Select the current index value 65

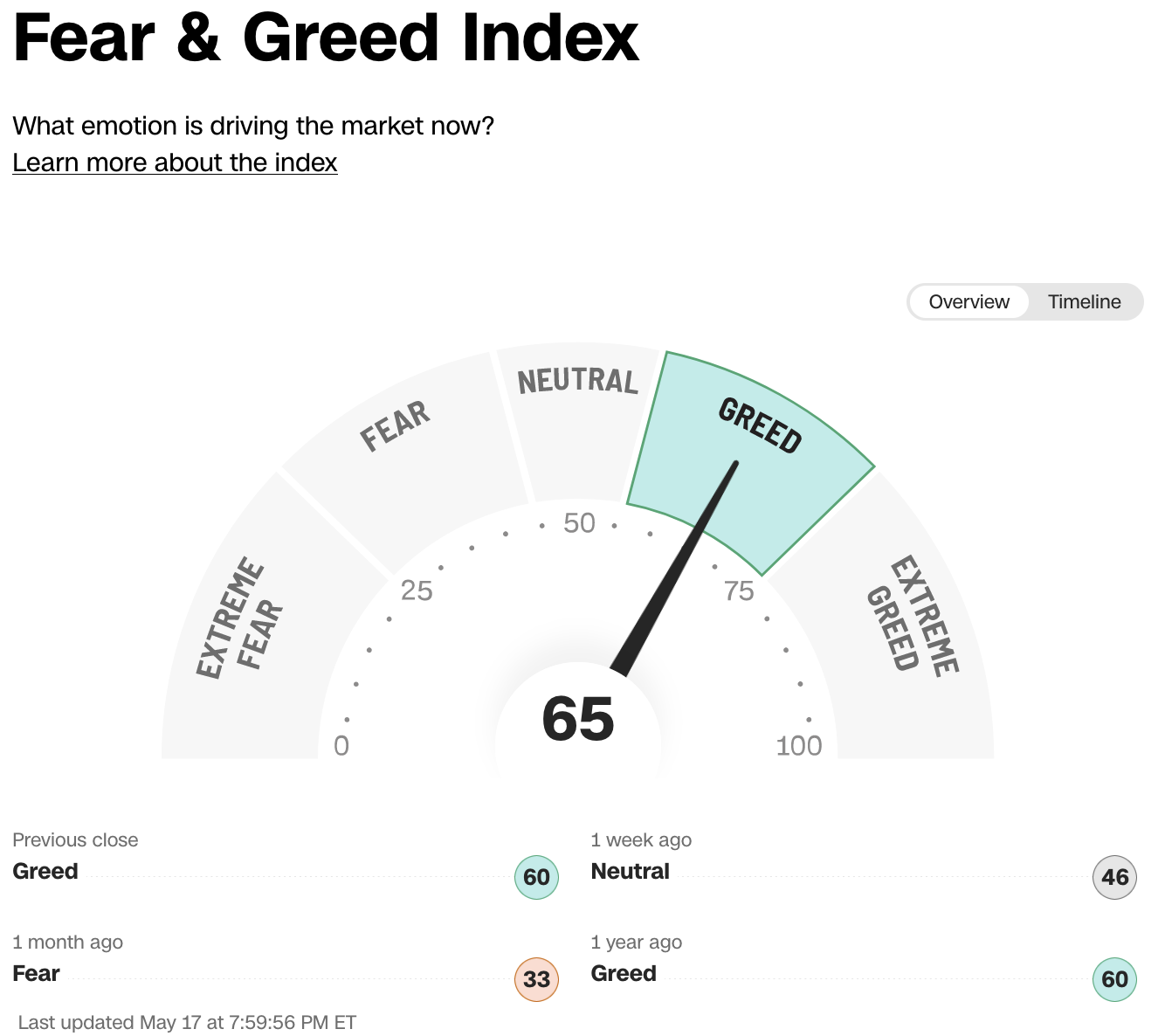pos(579,719)
